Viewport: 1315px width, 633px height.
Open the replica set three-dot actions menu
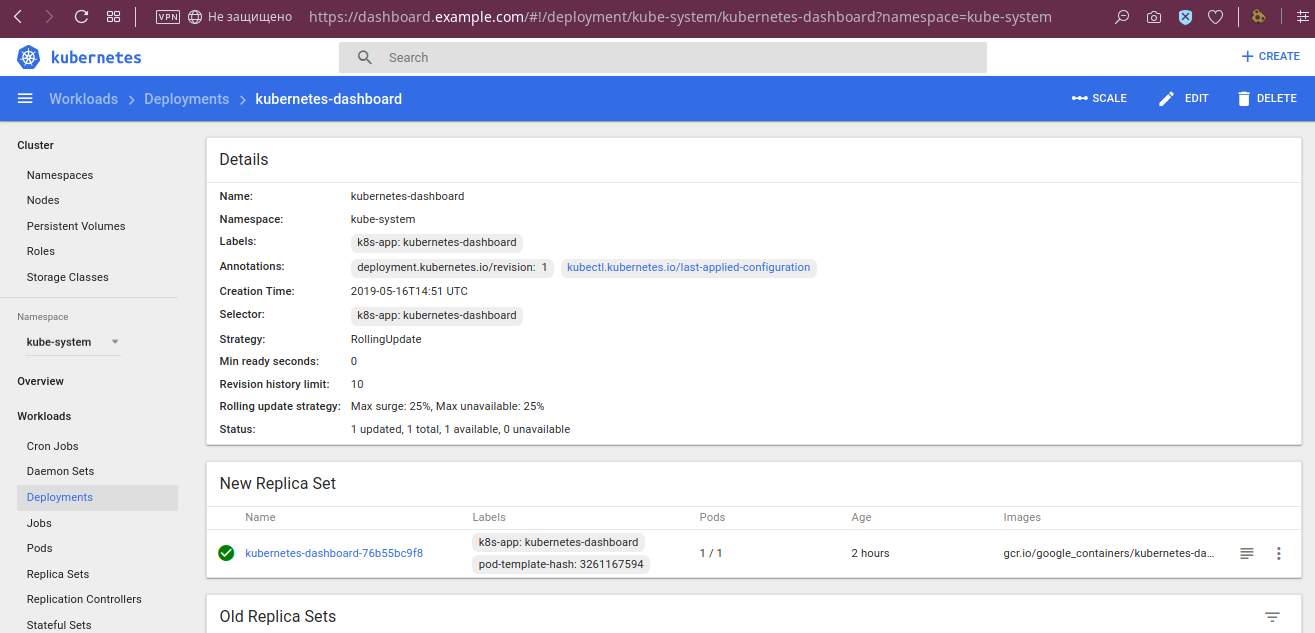pos(1278,553)
